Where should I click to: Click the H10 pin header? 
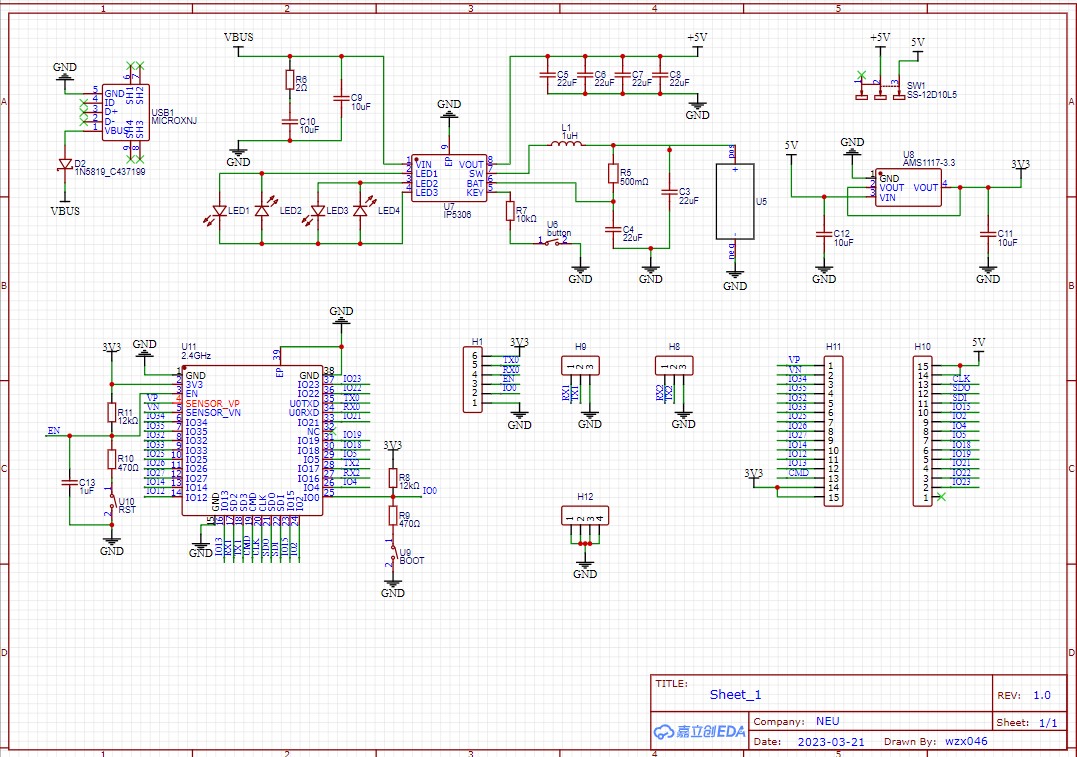pyautogui.click(x=925, y=432)
